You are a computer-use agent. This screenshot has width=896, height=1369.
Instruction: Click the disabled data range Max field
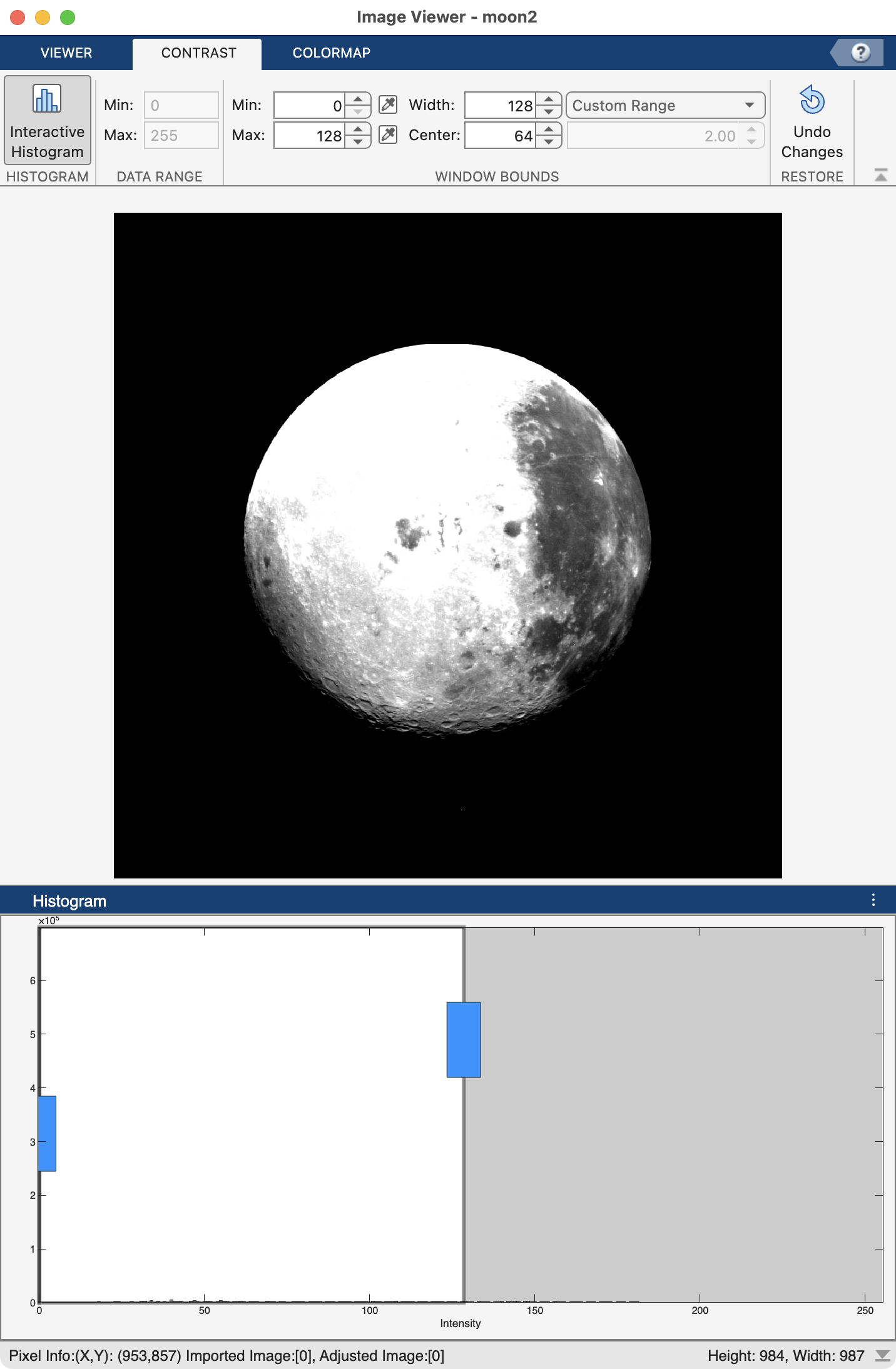(x=181, y=135)
